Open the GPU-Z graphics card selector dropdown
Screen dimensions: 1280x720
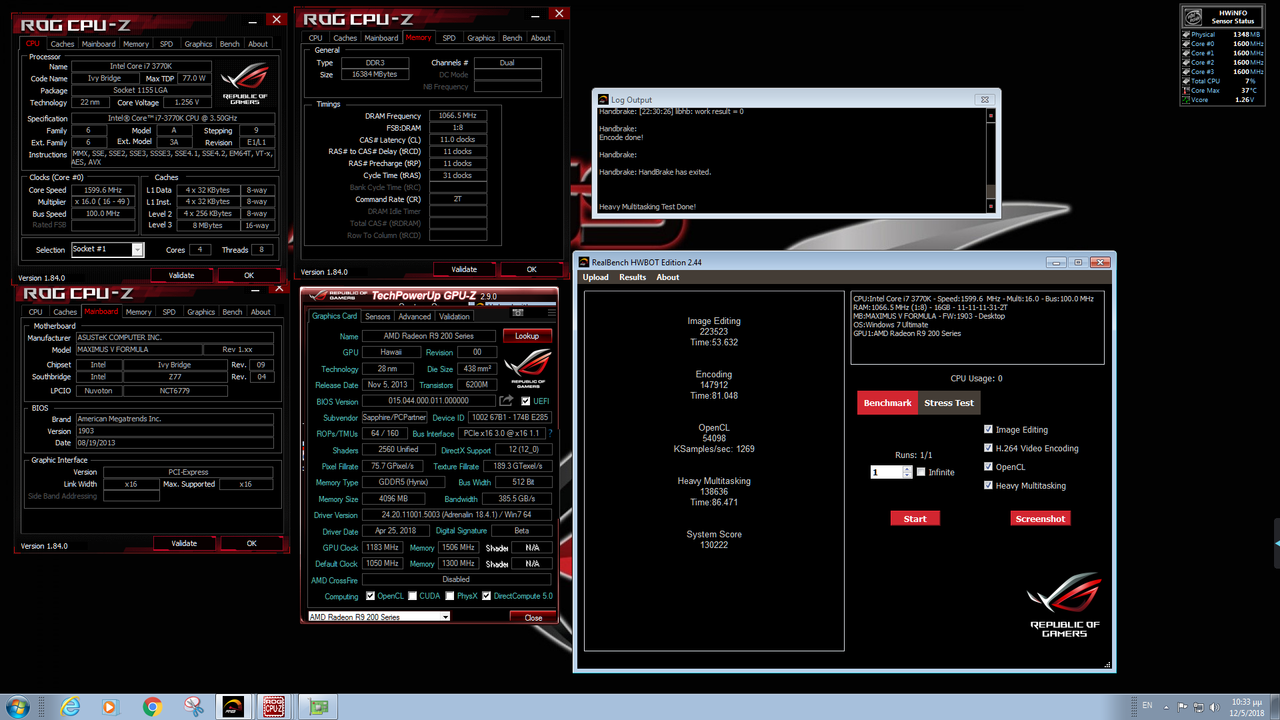[x=445, y=617]
